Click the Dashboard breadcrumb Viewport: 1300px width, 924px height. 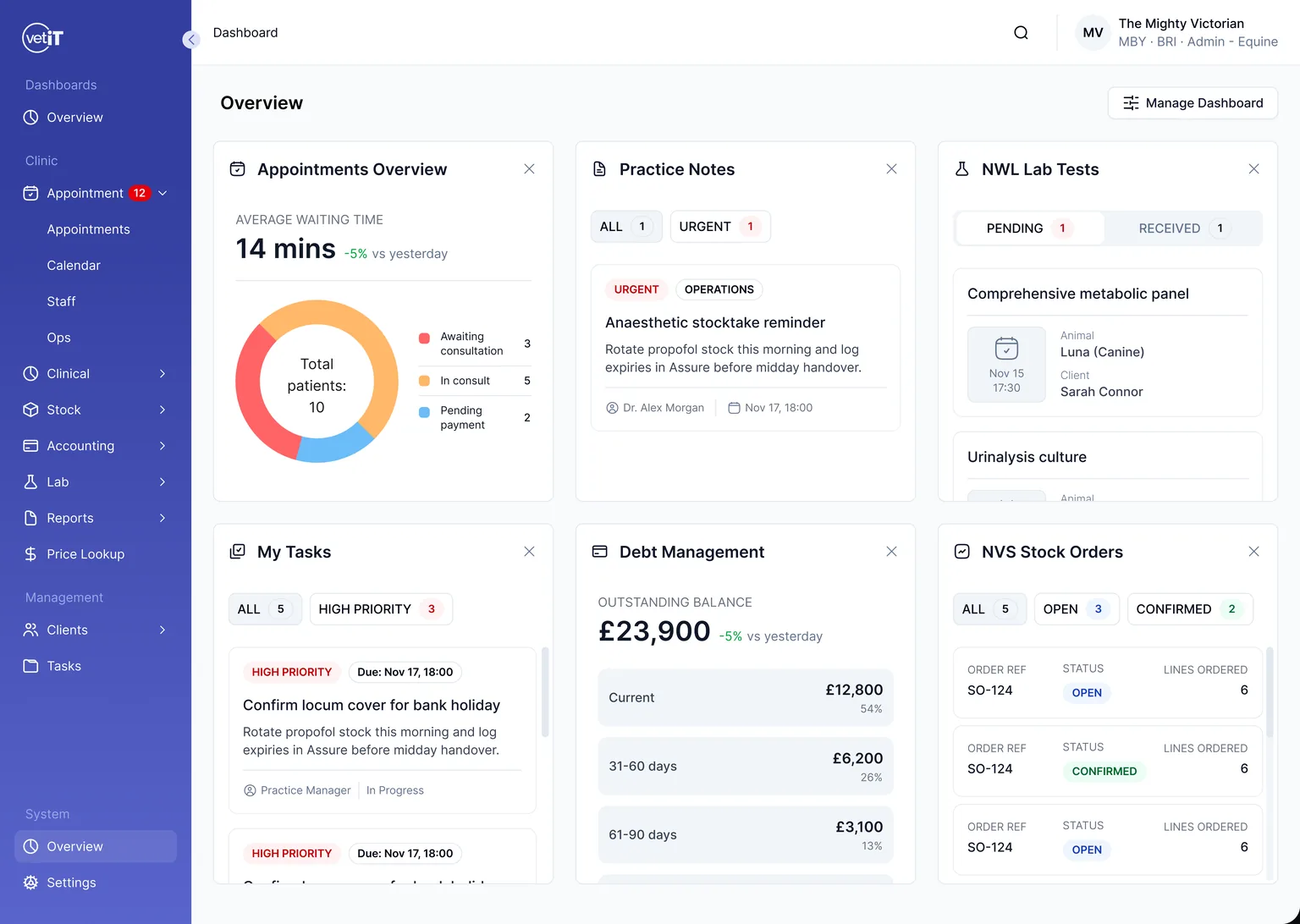(x=245, y=32)
